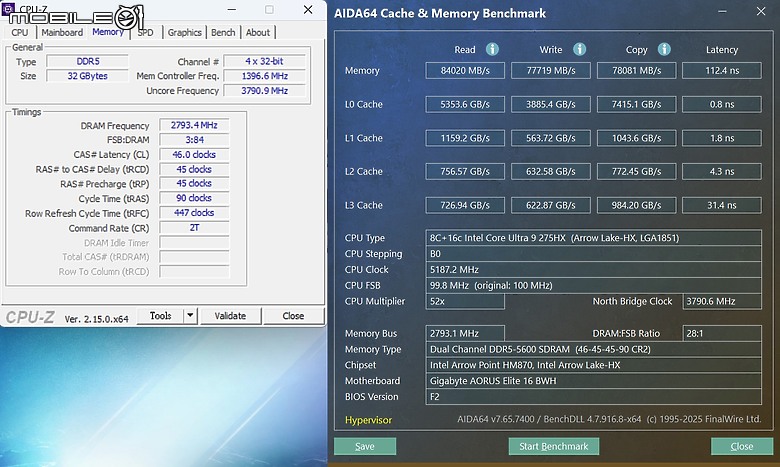Click the L3 Cache Latency value 31.4 ns
This screenshot has height=467, width=780.
tap(722, 205)
